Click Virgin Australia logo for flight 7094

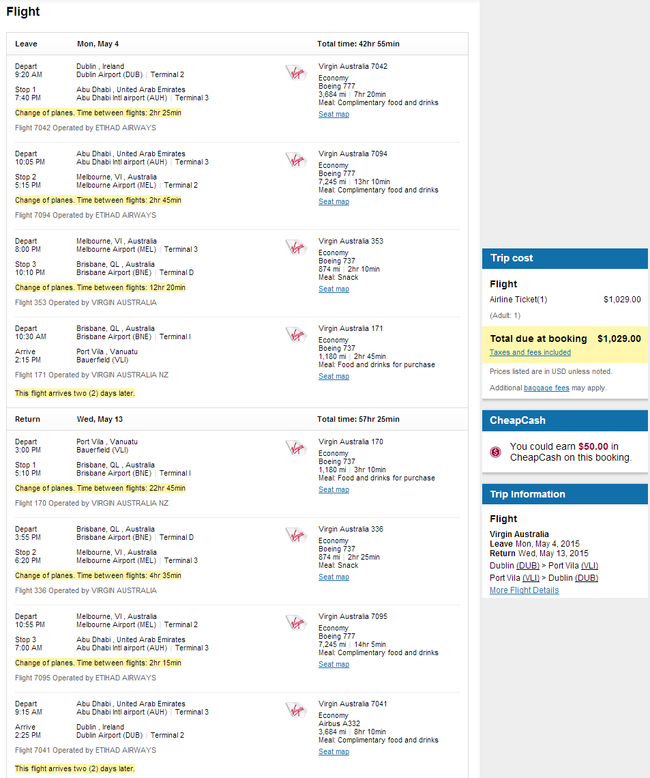click(x=296, y=160)
